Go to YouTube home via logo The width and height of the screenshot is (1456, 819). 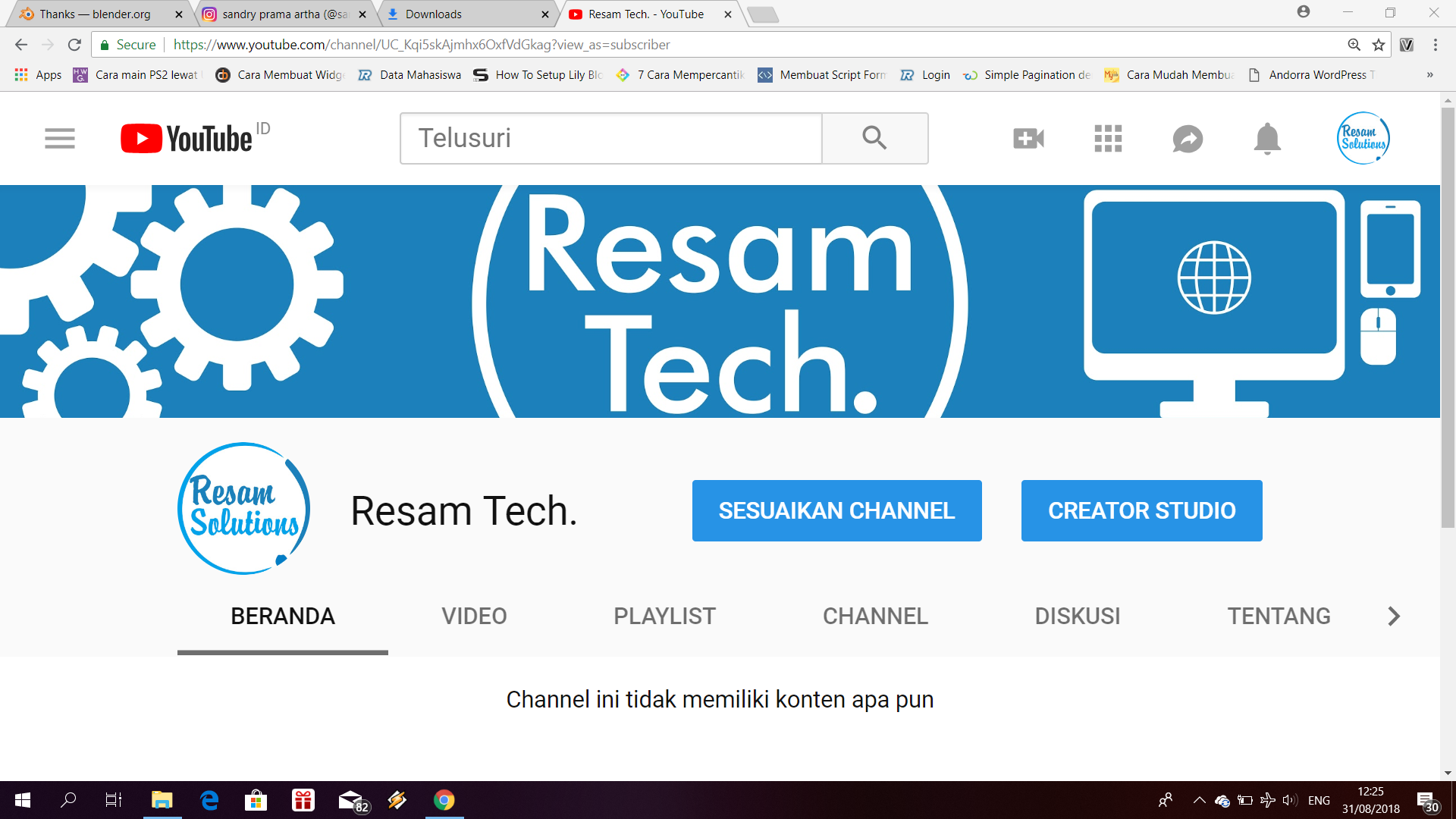[187, 139]
